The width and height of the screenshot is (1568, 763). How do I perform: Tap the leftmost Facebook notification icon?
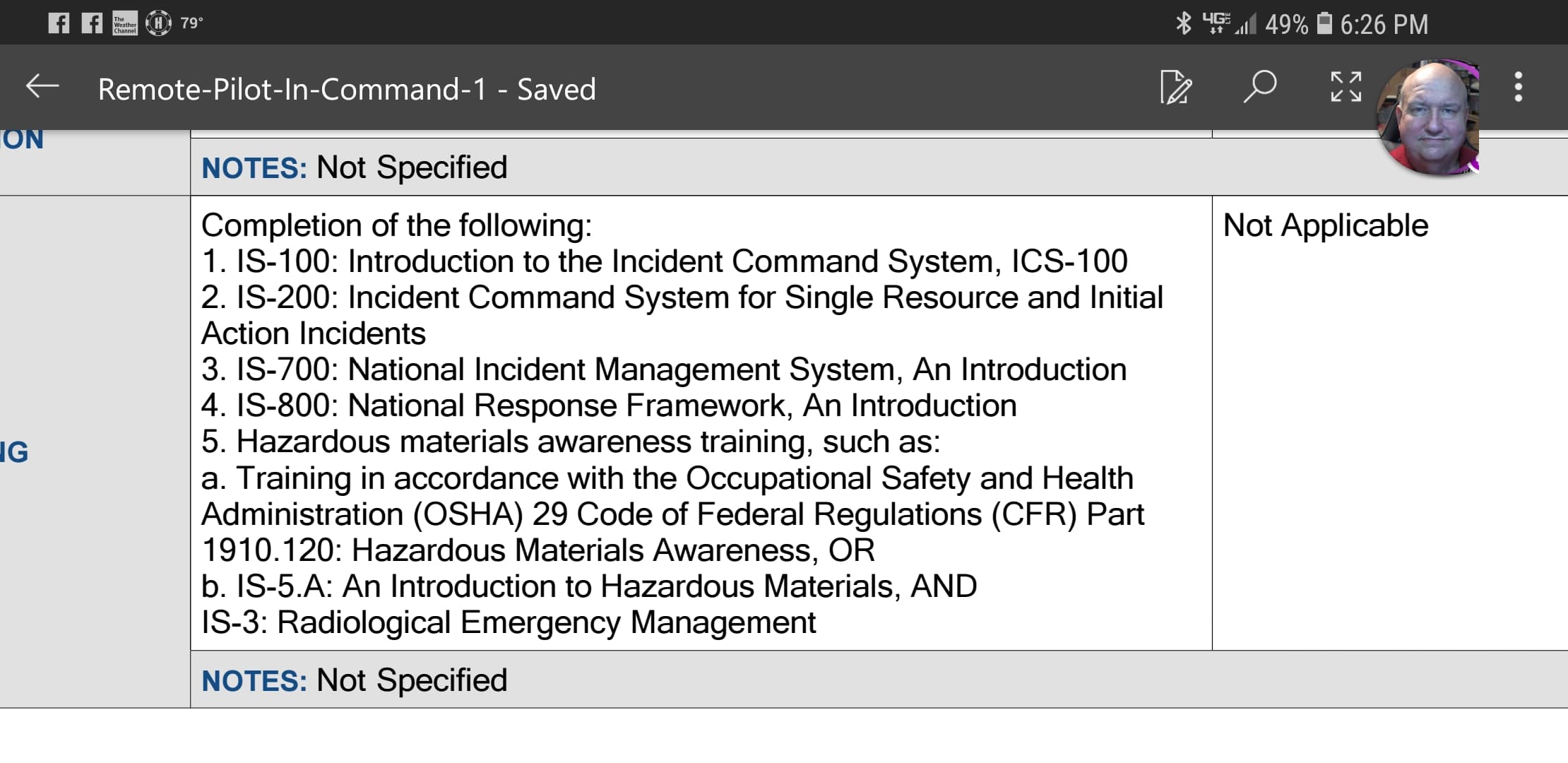coord(59,23)
